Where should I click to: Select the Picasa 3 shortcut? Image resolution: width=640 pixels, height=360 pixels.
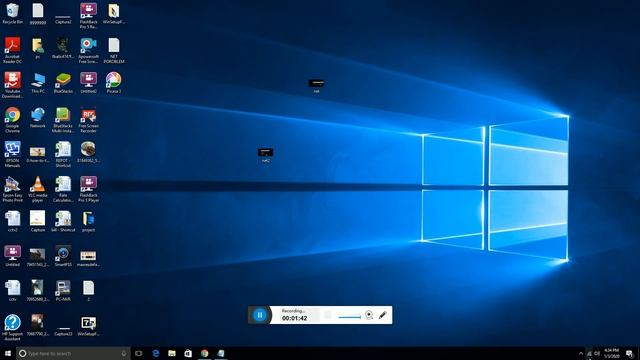click(113, 83)
